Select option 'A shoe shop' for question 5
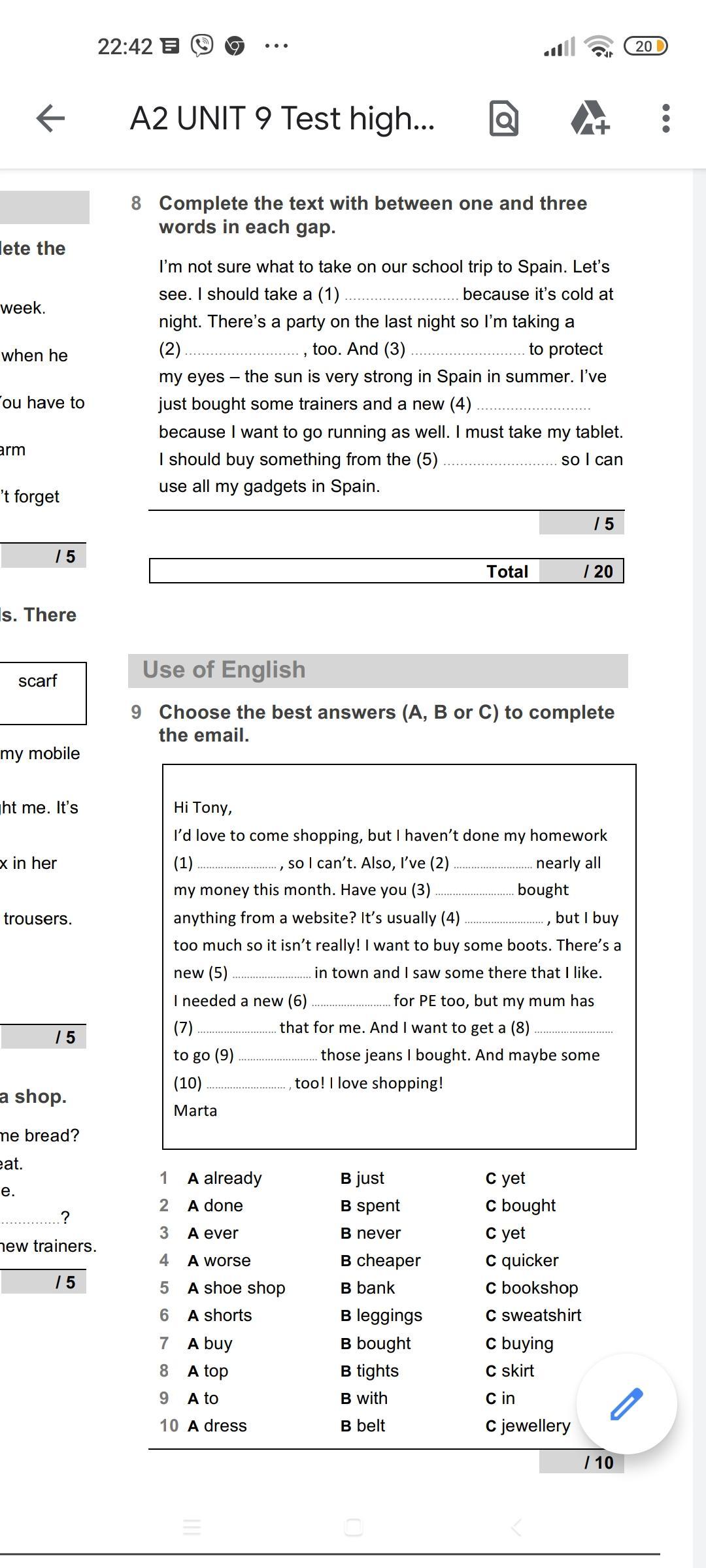Screen dimensions: 706x1568 point(237,1288)
